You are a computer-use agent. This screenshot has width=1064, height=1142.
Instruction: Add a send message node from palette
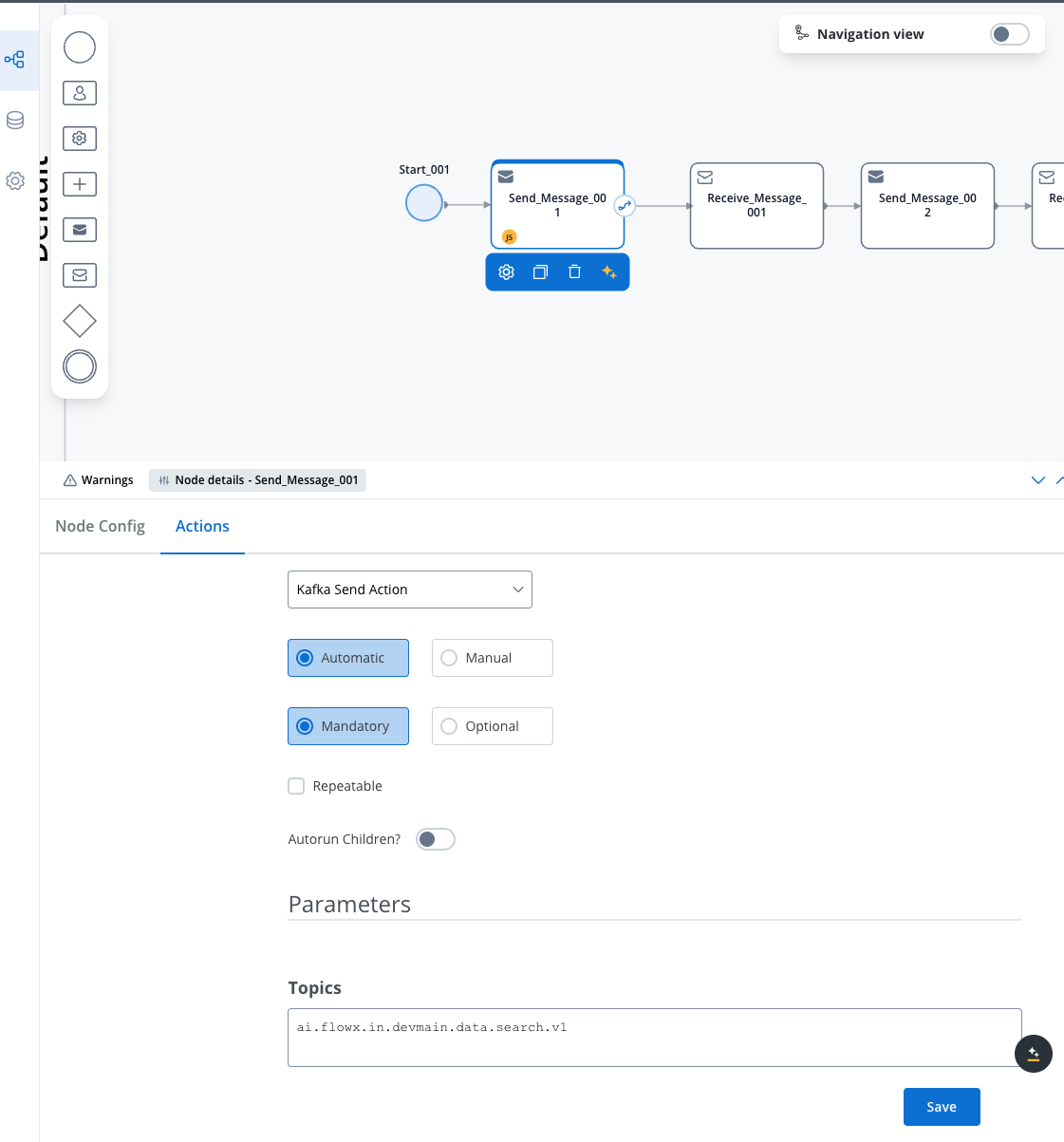pos(80,230)
